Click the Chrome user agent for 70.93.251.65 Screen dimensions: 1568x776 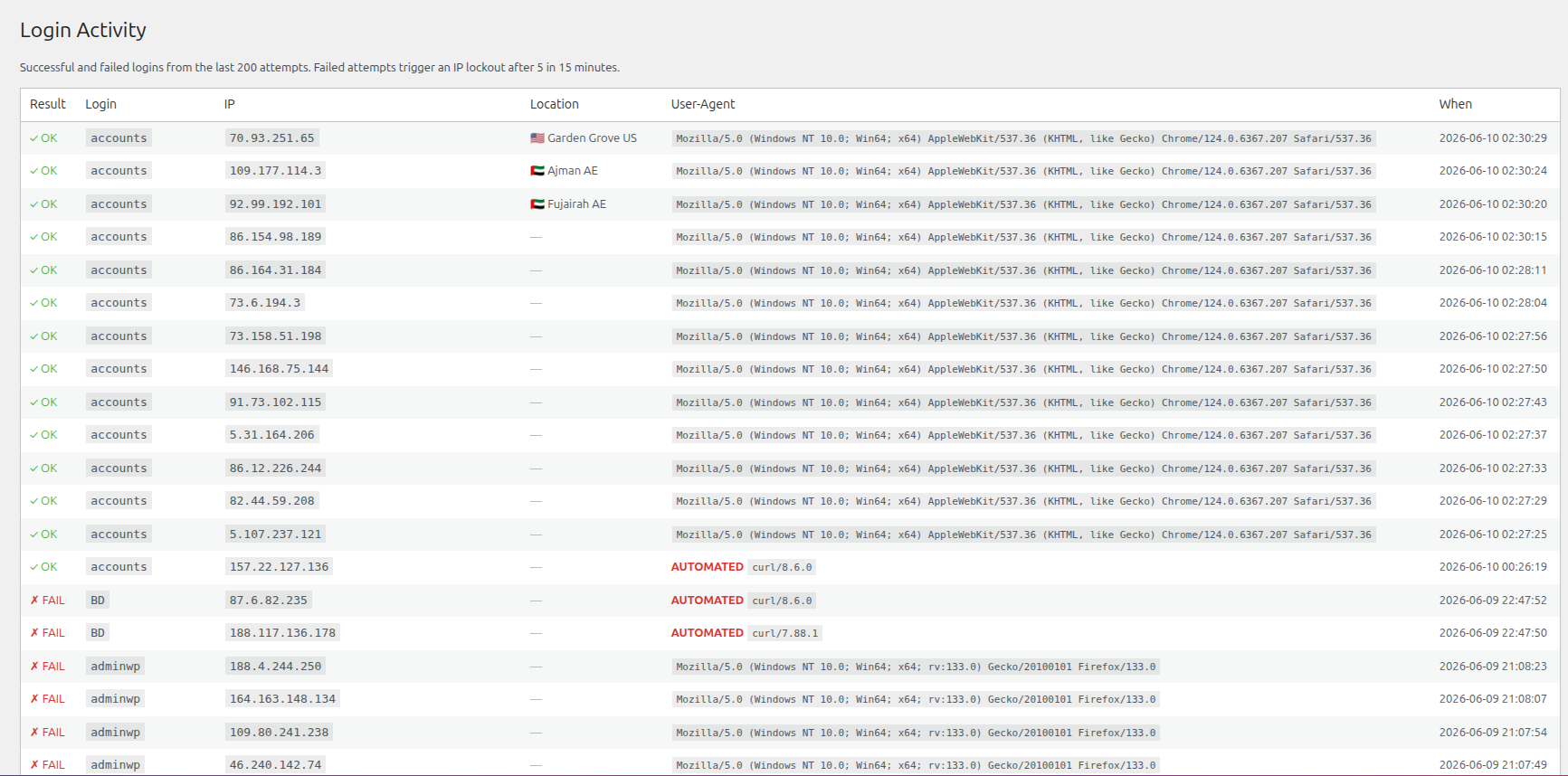[x=1023, y=138]
